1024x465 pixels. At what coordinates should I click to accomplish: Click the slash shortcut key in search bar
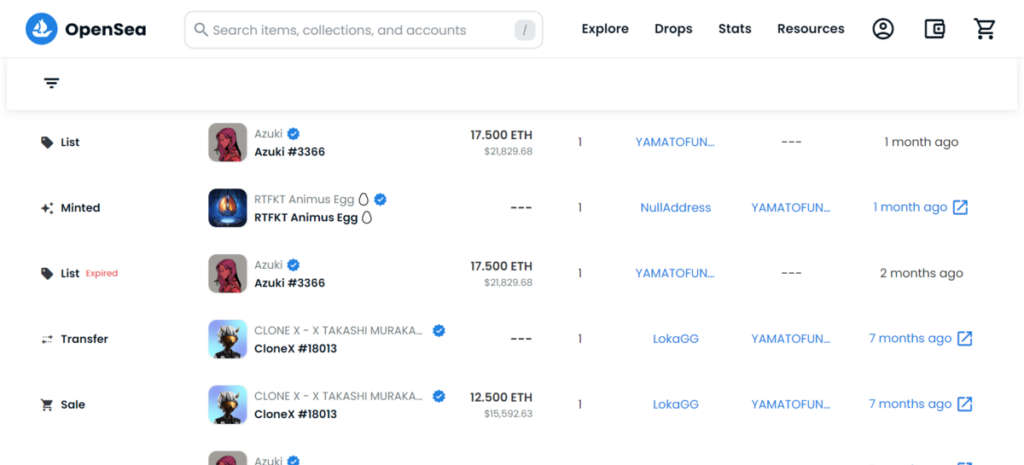point(525,30)
